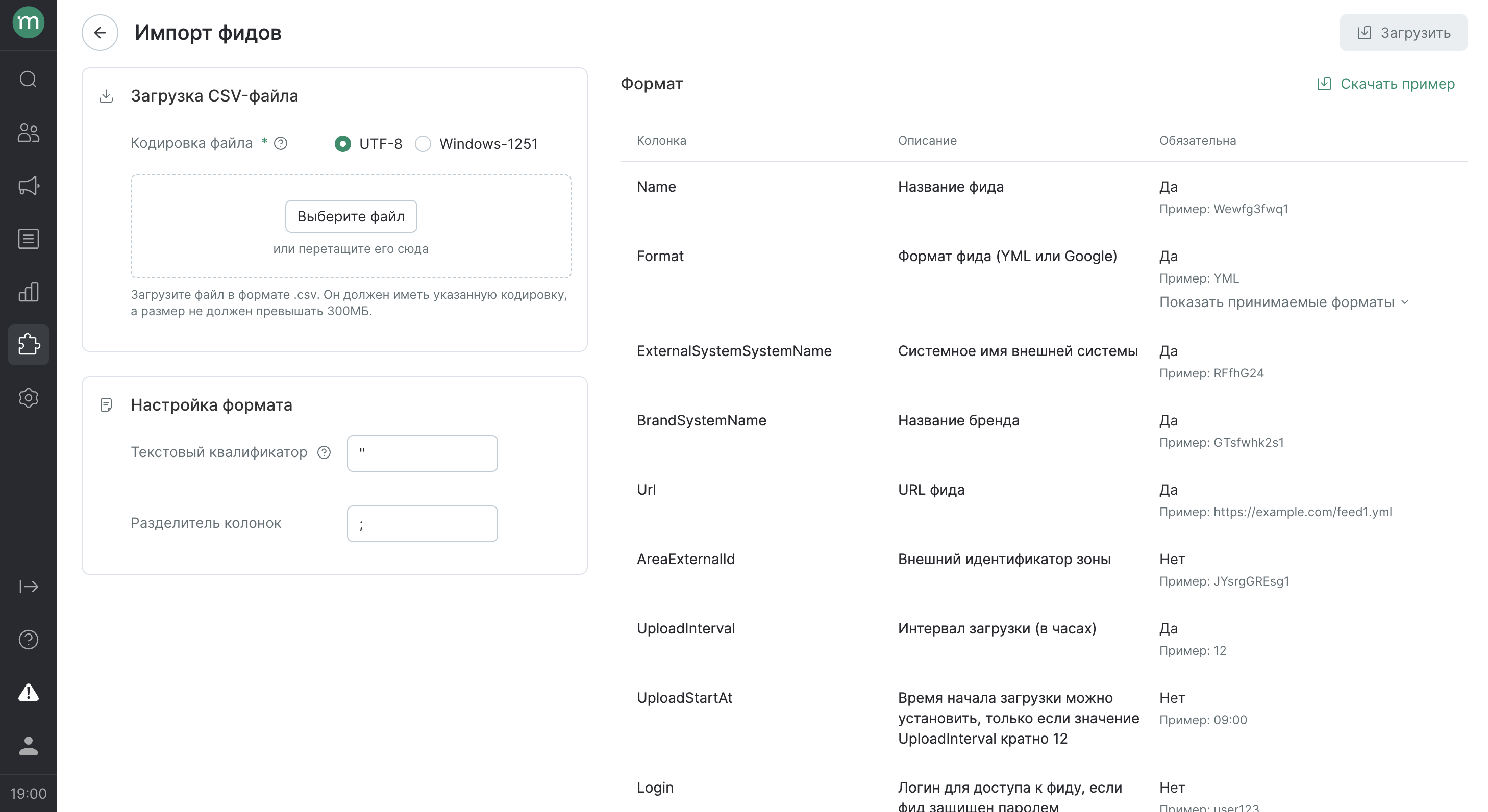Click the Выберите файл button
This screenshot has height=812, width=1488.
pos(351,216)
